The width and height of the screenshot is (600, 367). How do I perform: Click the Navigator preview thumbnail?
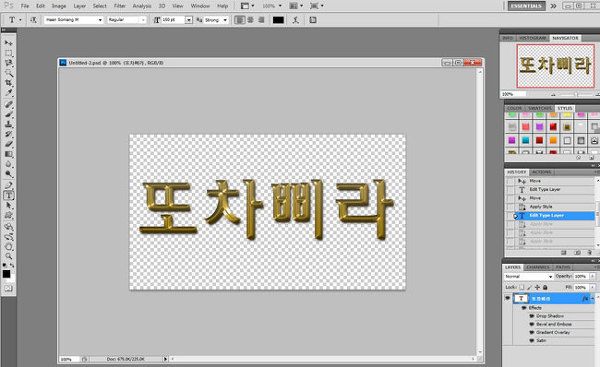[556, 66]
